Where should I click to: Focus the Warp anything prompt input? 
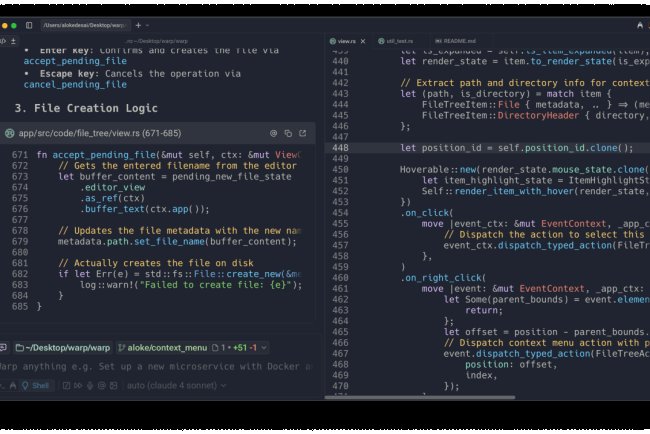(155, 366)
